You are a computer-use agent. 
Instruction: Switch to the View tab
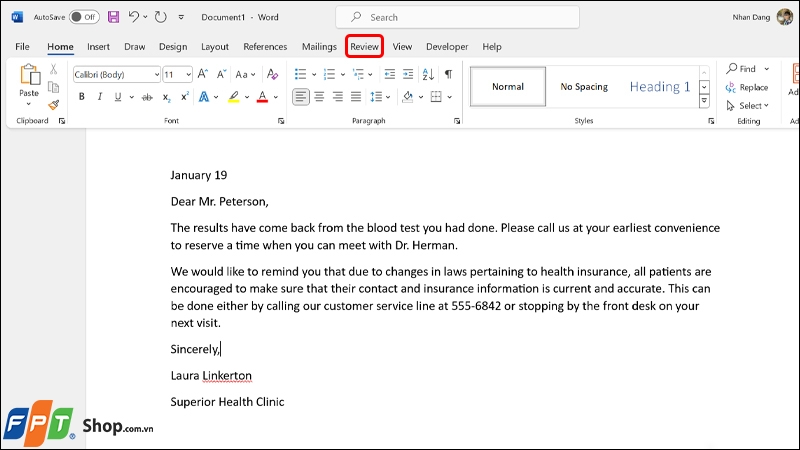point(402,46)
